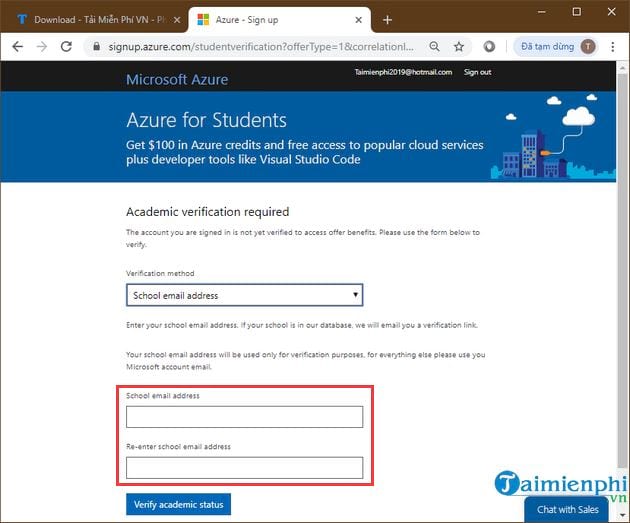Click the Academic verification required heading
Image resolution: width=630 pixels, height=523 pixels.
(x=208, y=212)
